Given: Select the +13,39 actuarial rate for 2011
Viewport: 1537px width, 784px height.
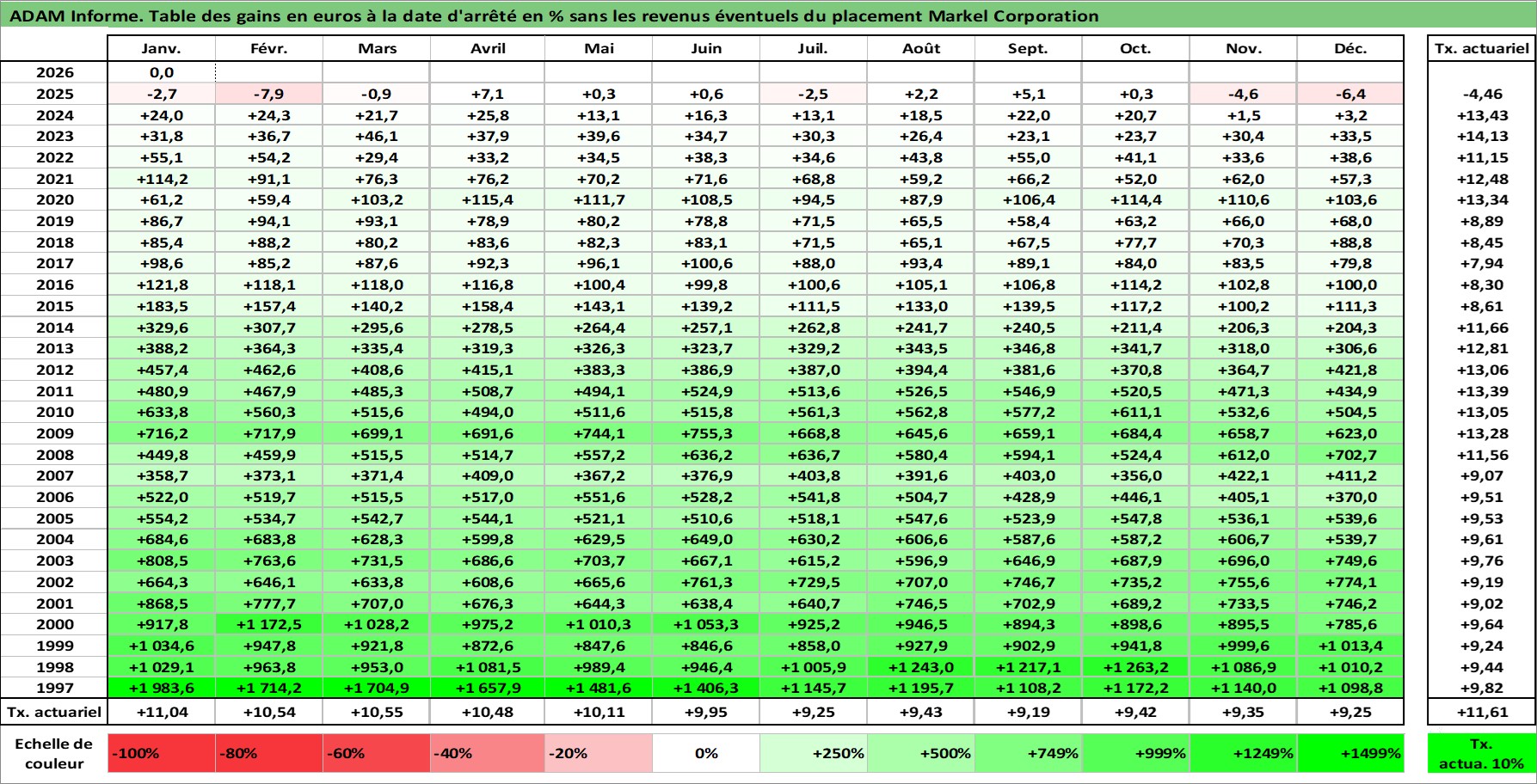Looking at the screenshot, I should click(x=1482, y=391).
